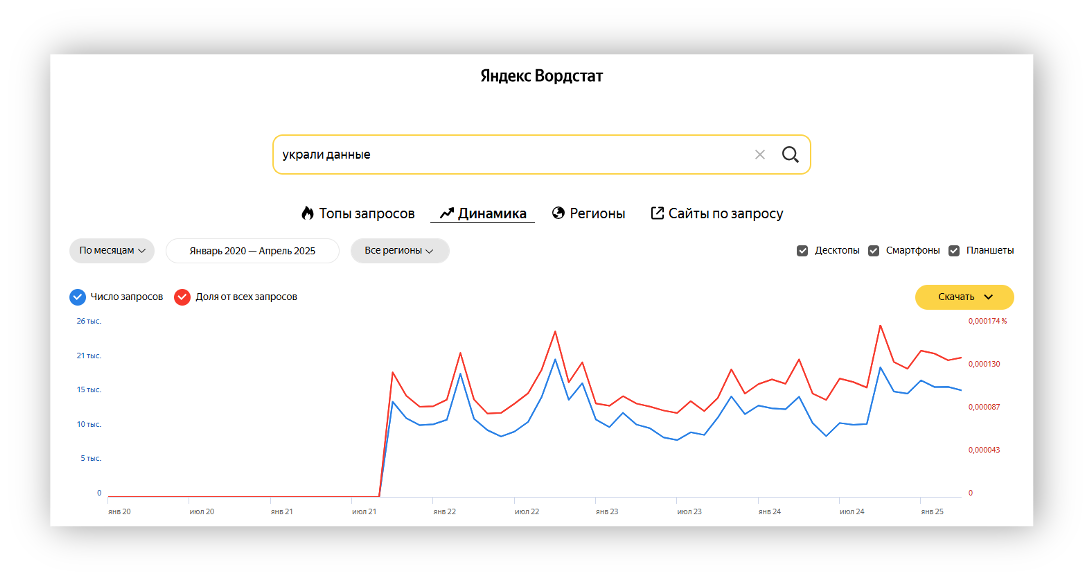Image resolution: width=1092 pixels, height=581 pixels.
Task: Click the 0,000043 axis label
Action: click(984, 450)
